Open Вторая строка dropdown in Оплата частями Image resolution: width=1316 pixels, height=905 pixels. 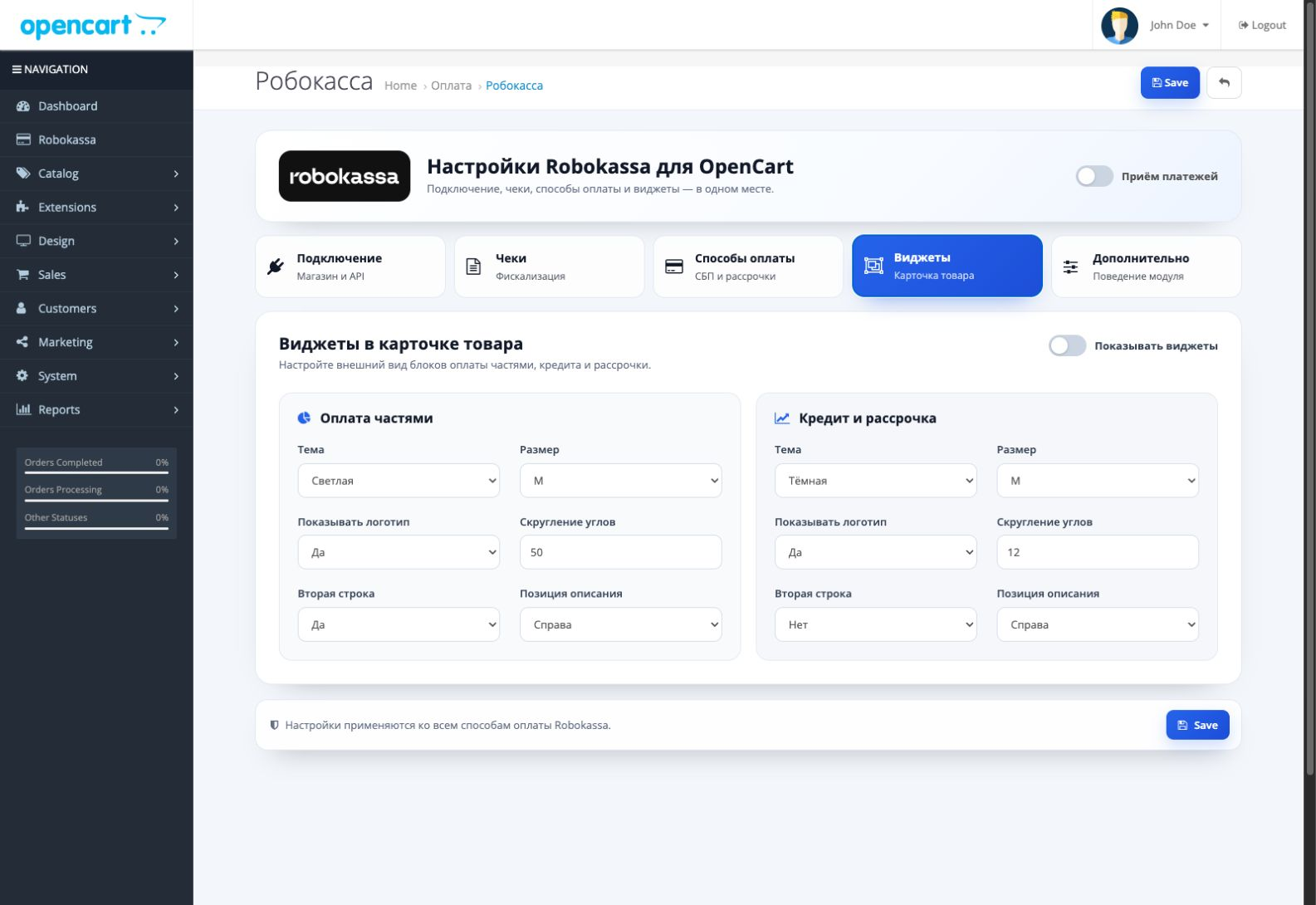pyautogui.click(x=399, y=624)
